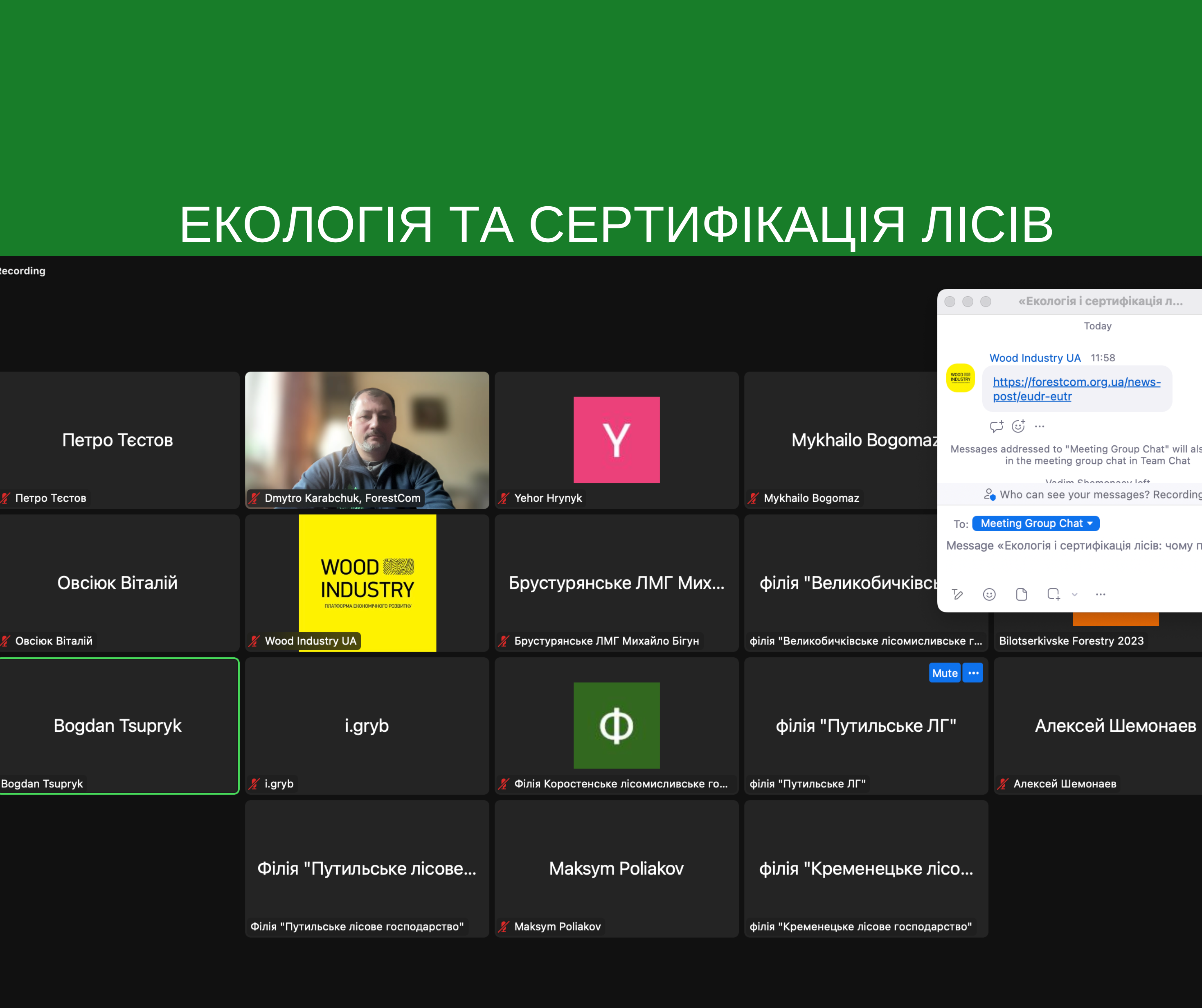Click the 11:58 message timestamp
Screen dimensions: 1202x1008
[1103, 358]
